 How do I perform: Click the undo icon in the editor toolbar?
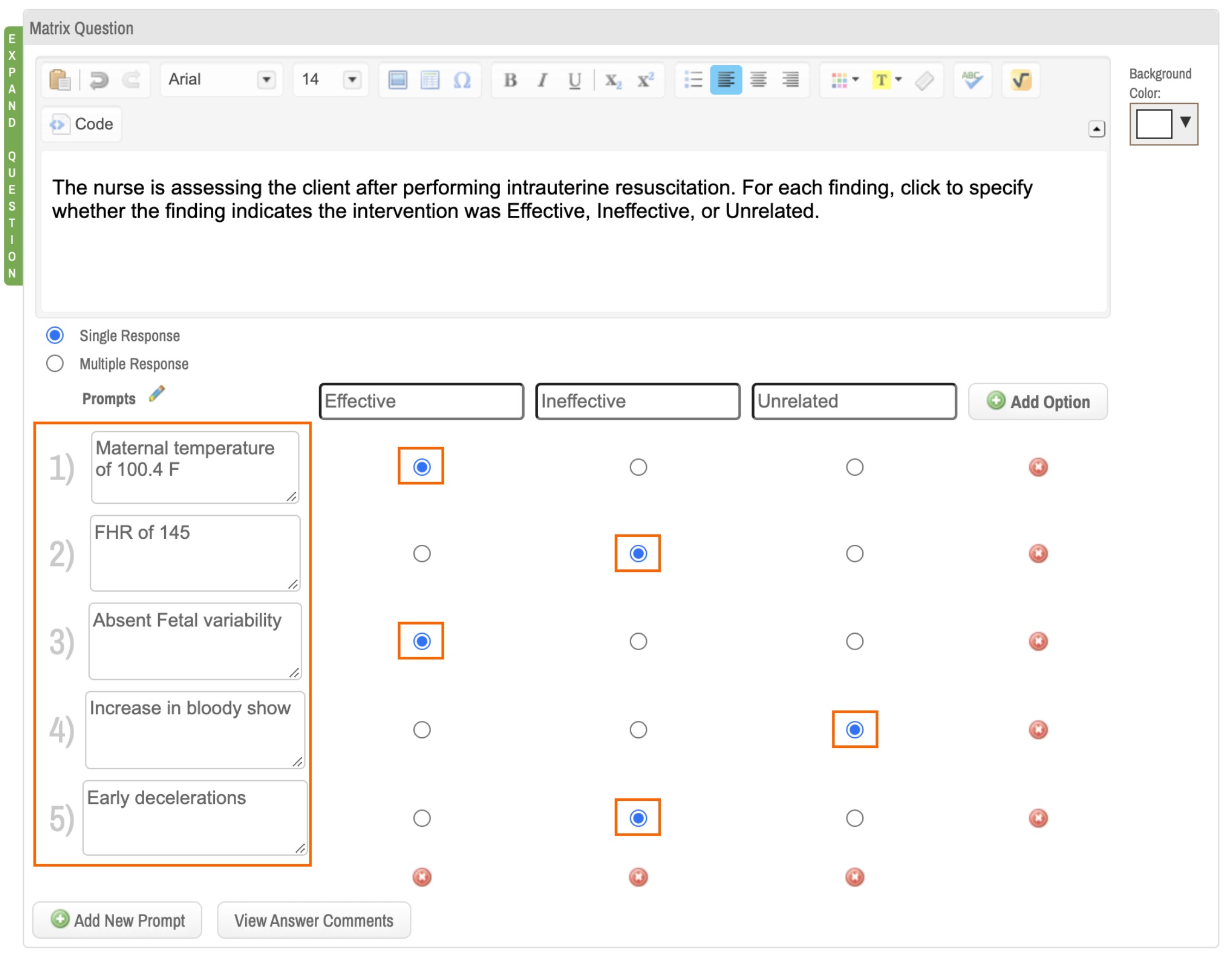(x=98, y=79)
